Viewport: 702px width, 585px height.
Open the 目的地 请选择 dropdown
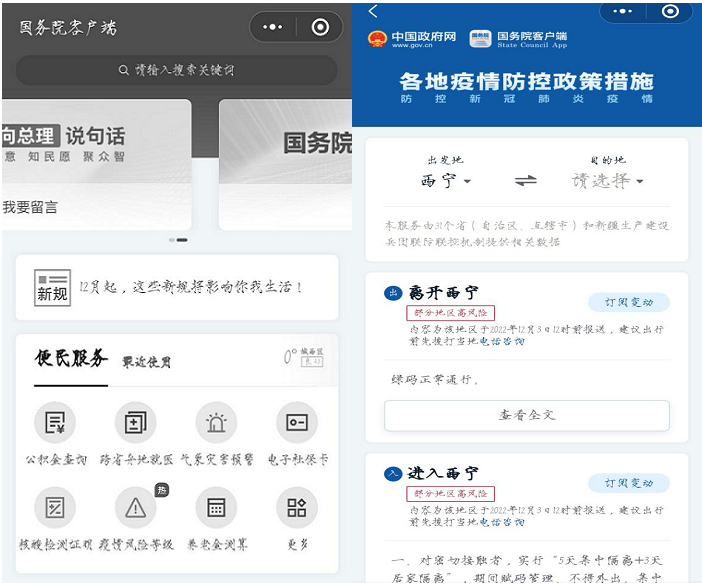[x=608, y=181]
